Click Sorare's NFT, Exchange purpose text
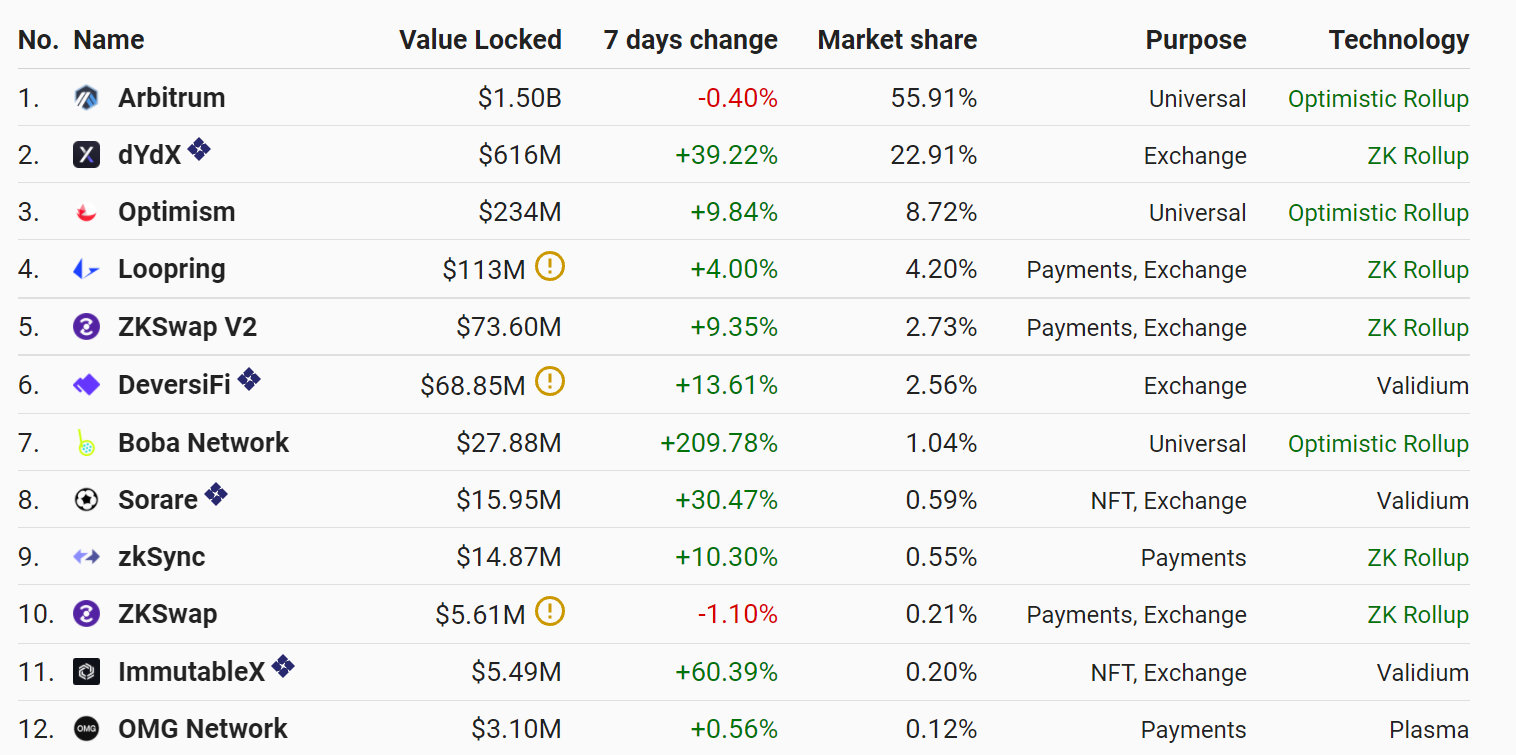Screen dimensions: 1516x755 (1169, 501)
